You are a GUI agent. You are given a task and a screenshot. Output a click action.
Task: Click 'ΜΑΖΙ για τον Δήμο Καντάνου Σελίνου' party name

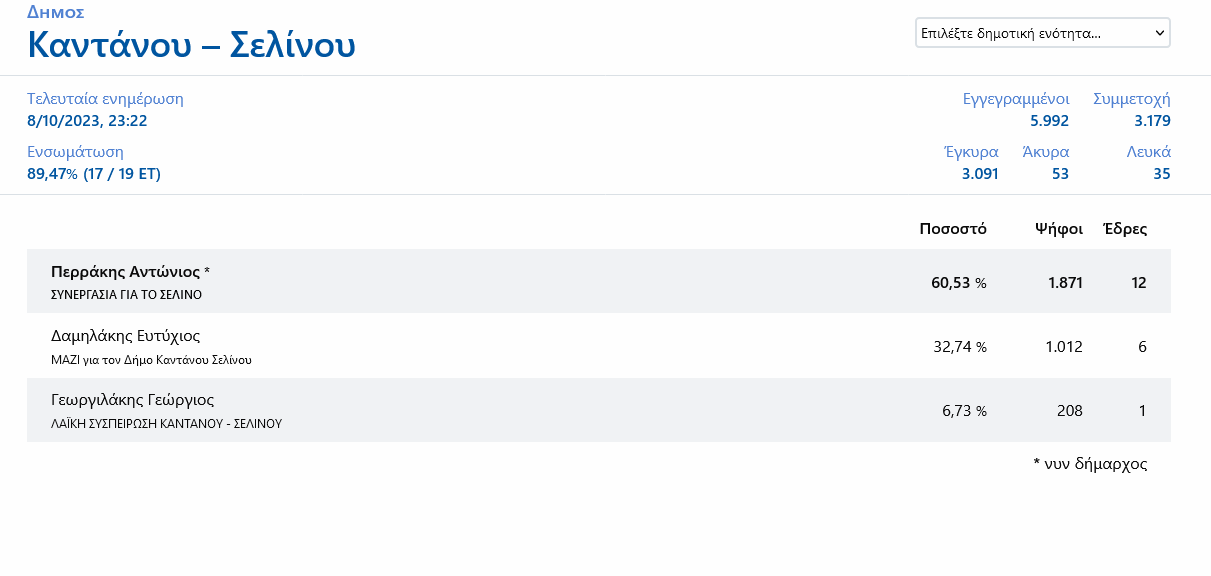tap(151, 359)
